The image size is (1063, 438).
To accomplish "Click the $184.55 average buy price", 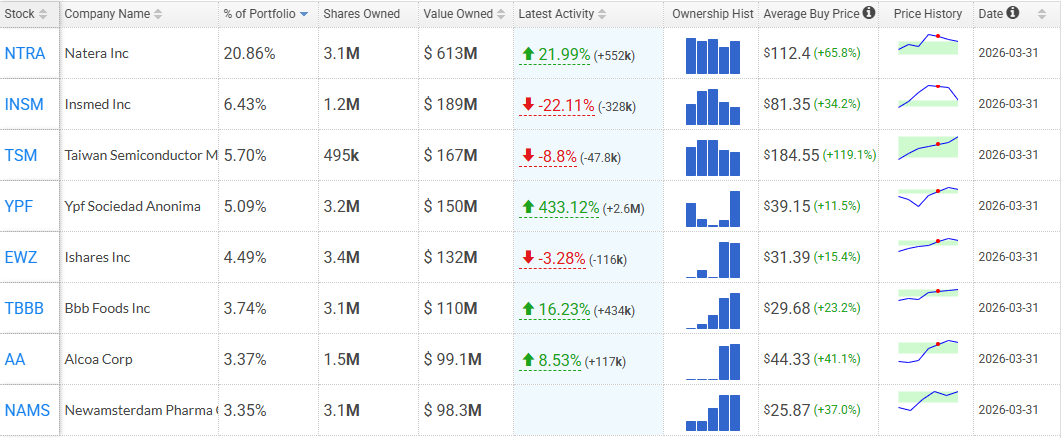I will pyautogui.click(x=791, y=155).
